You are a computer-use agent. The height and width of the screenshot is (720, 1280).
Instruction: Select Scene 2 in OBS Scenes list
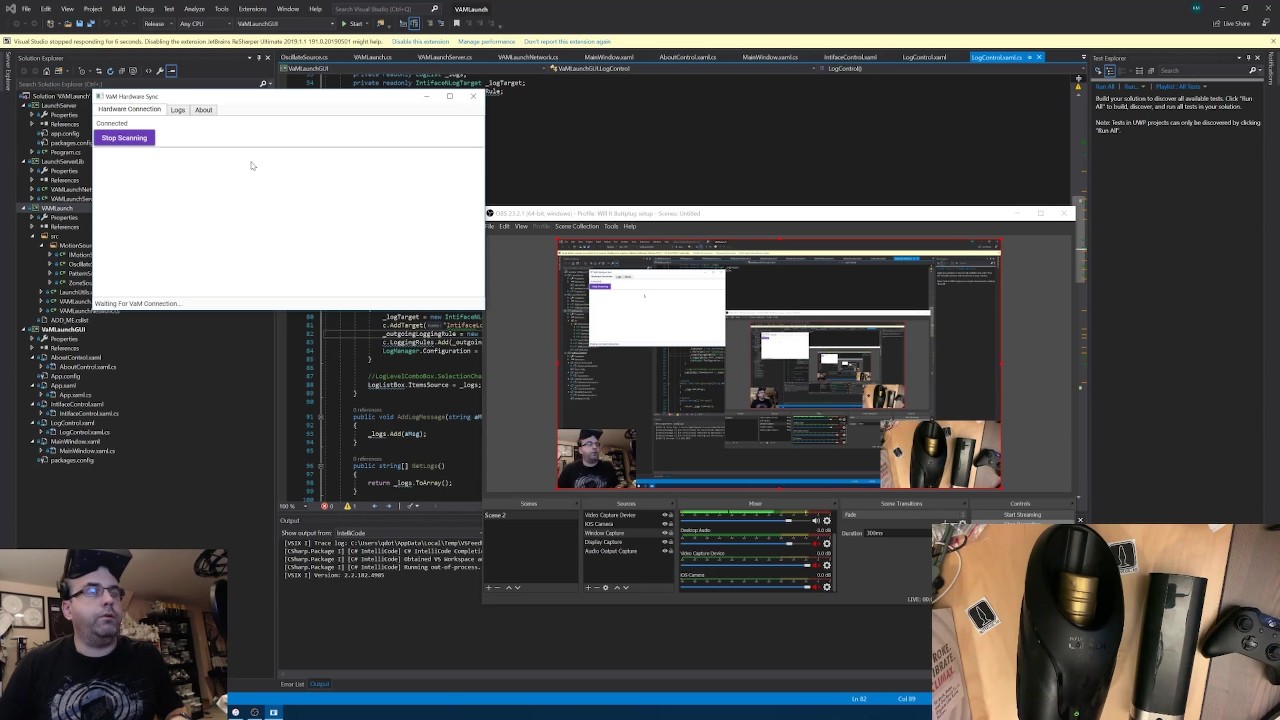click(x=530, y=515)
